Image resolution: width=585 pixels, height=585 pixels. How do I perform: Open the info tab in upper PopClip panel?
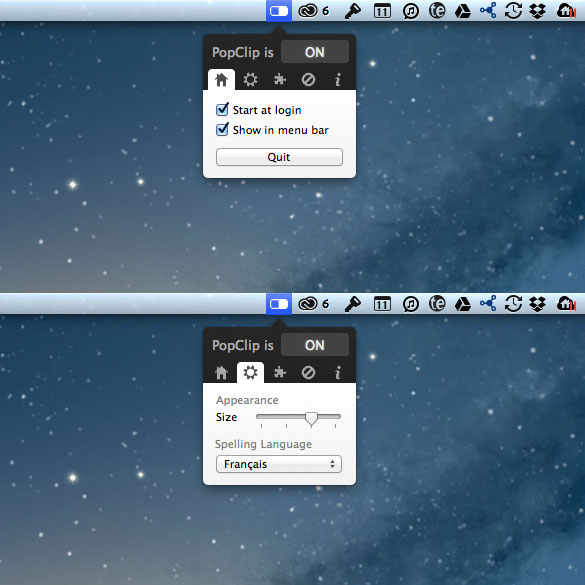338,79
